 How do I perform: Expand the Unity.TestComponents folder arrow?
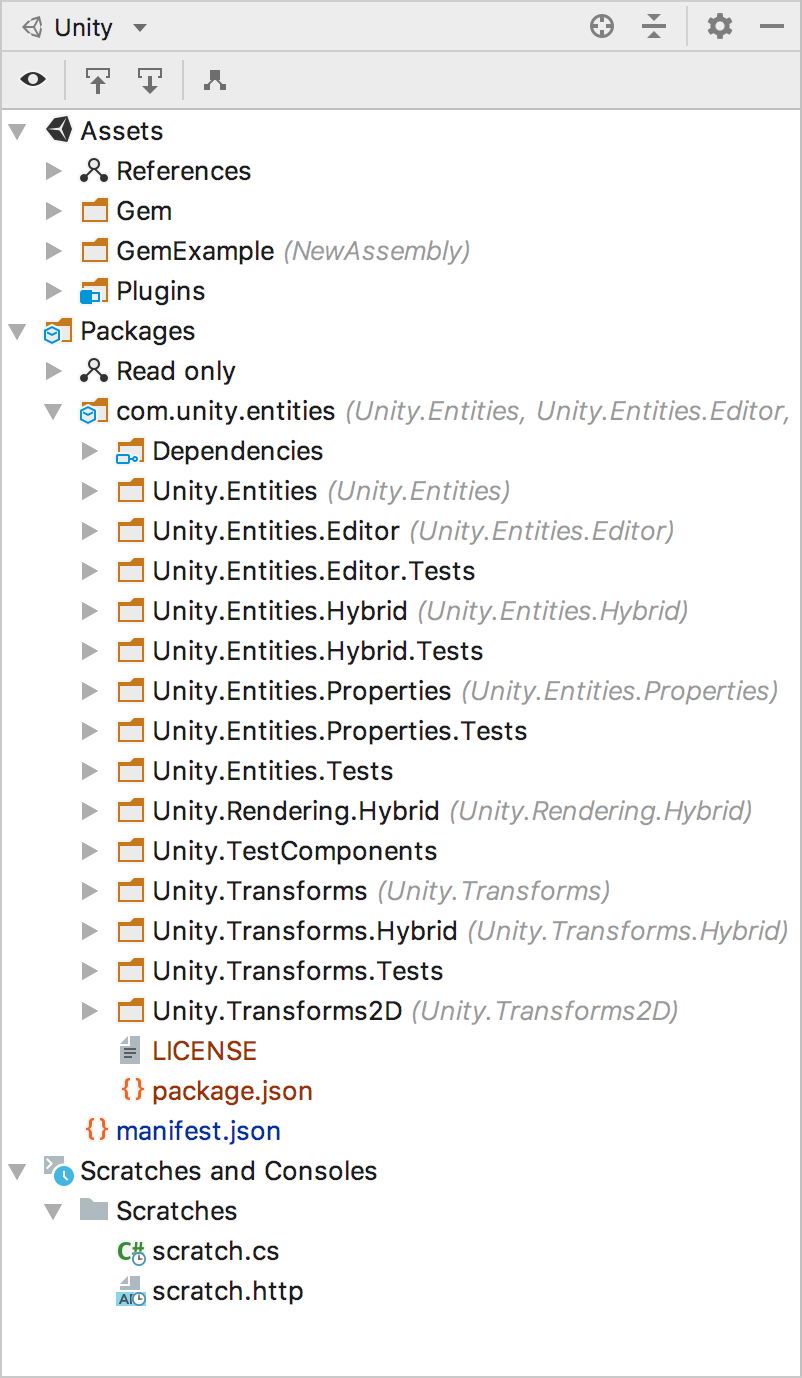90,851
